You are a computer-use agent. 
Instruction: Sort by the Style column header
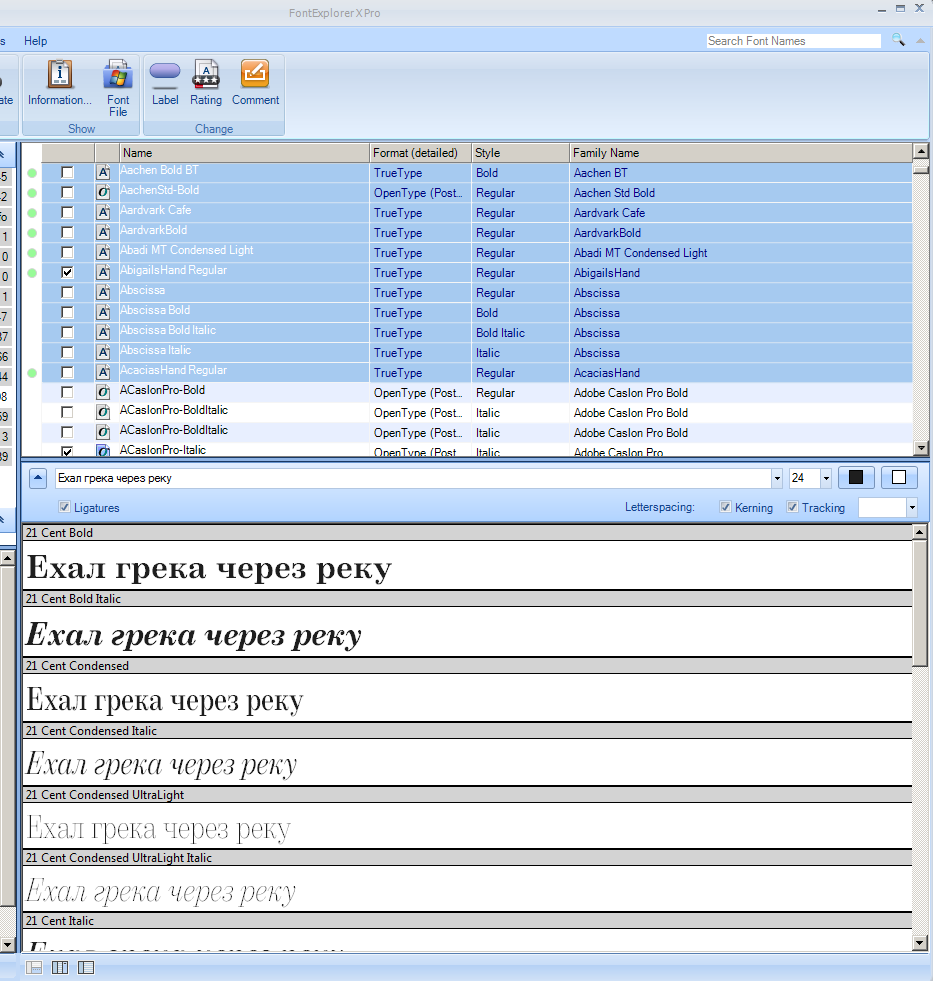tap(520, 153)
